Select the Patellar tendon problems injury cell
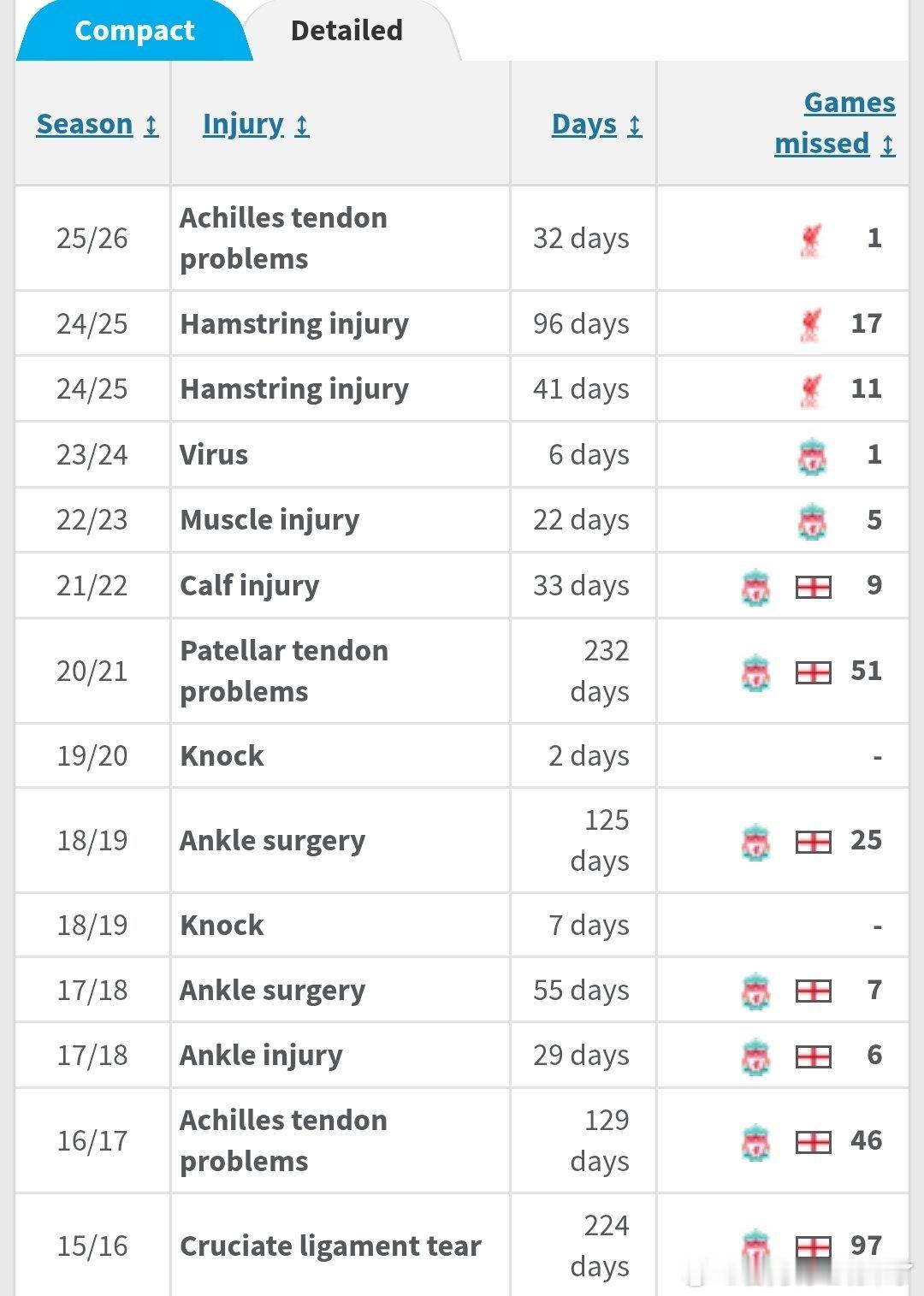 coord(341,672)
